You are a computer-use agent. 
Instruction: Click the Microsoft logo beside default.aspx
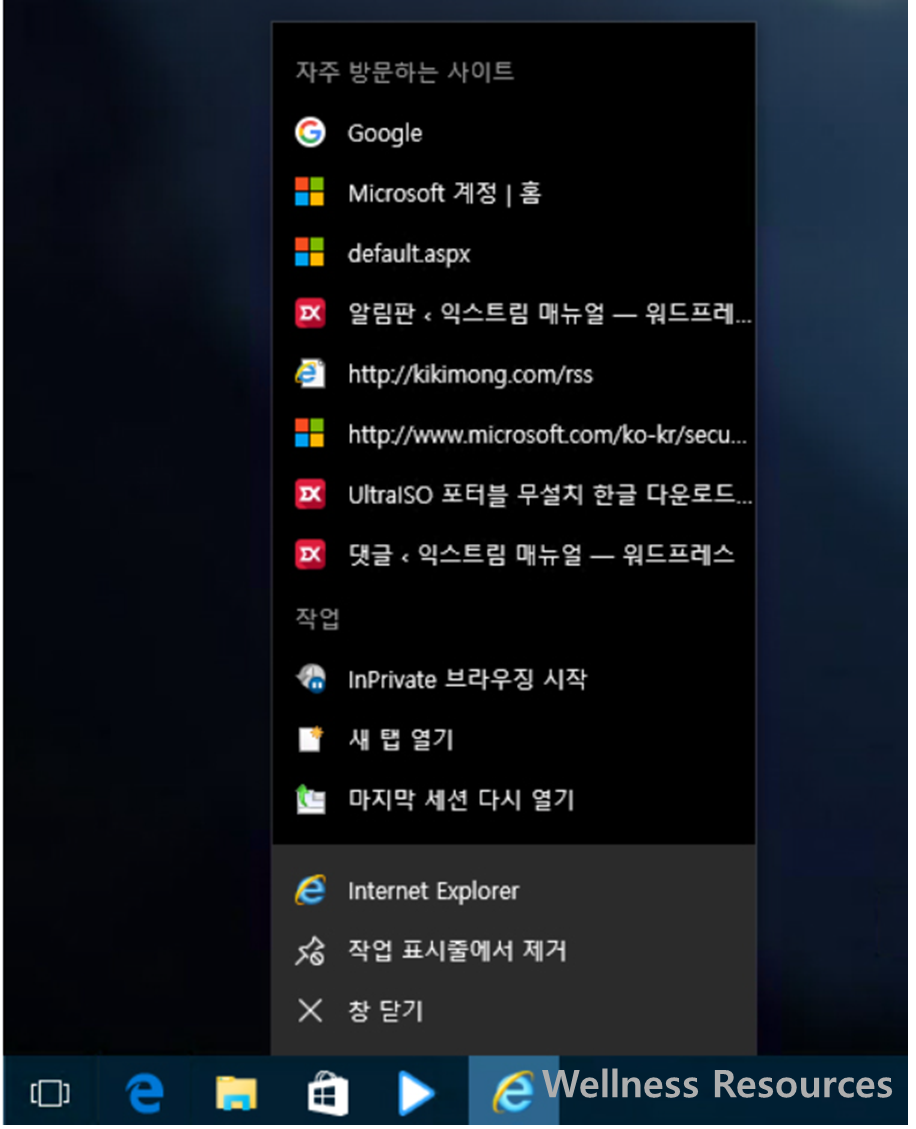tap(310, 252)
